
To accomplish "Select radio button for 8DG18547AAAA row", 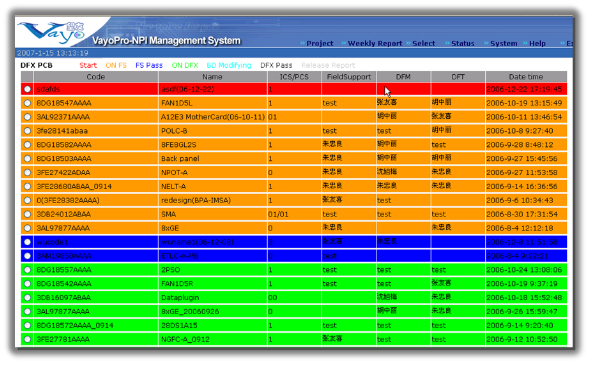I will pos(27,103).
